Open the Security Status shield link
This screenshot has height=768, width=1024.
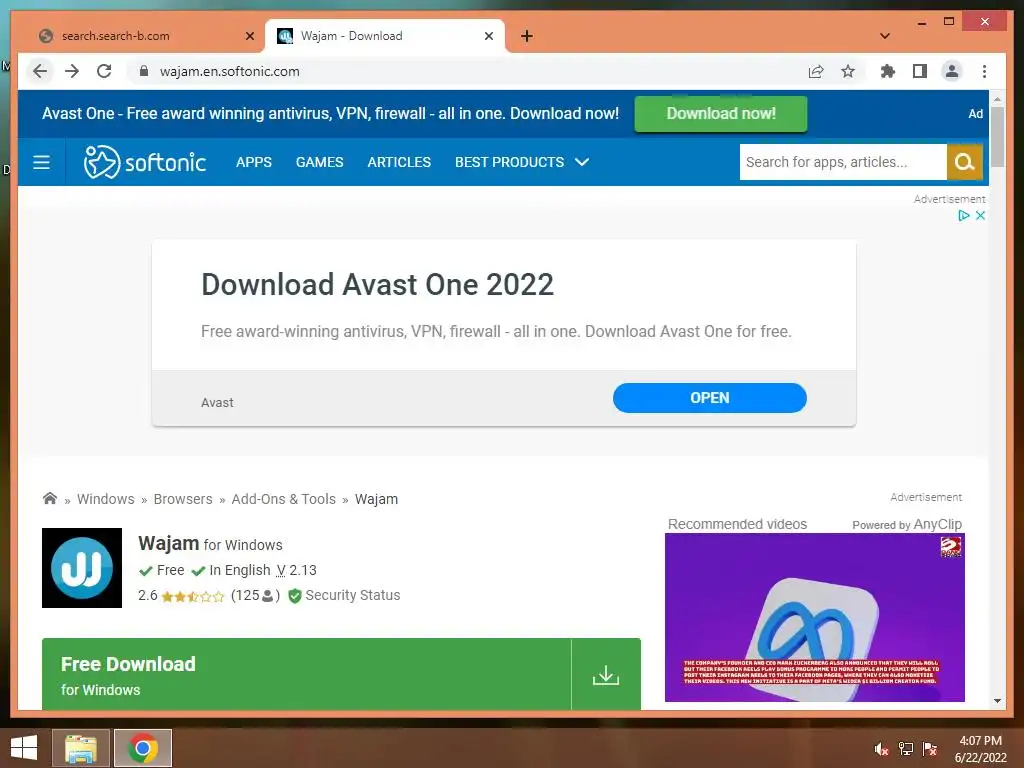(x=344, y=596)
